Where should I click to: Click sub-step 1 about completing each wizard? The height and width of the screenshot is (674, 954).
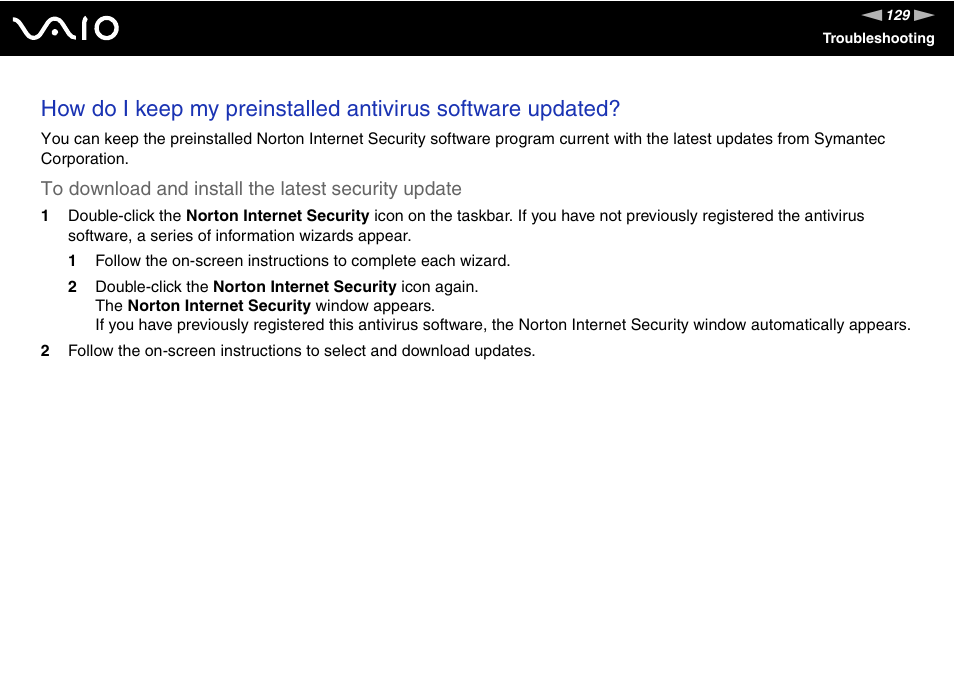pos(302,261)
